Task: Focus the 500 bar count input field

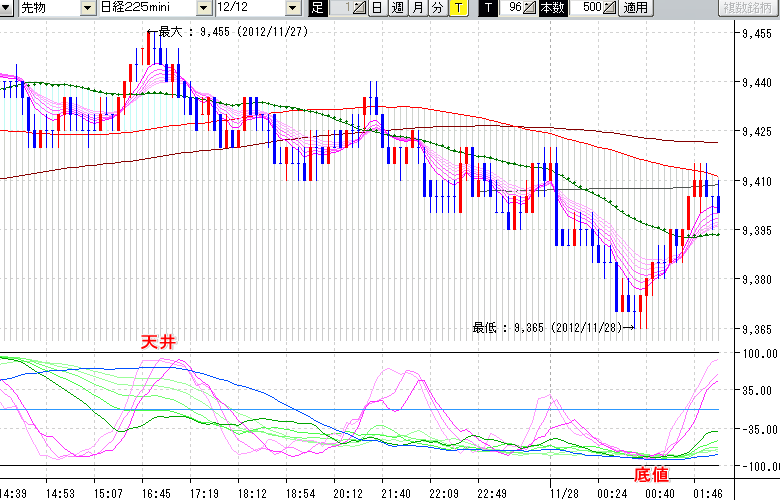Action: coord(588,9)
